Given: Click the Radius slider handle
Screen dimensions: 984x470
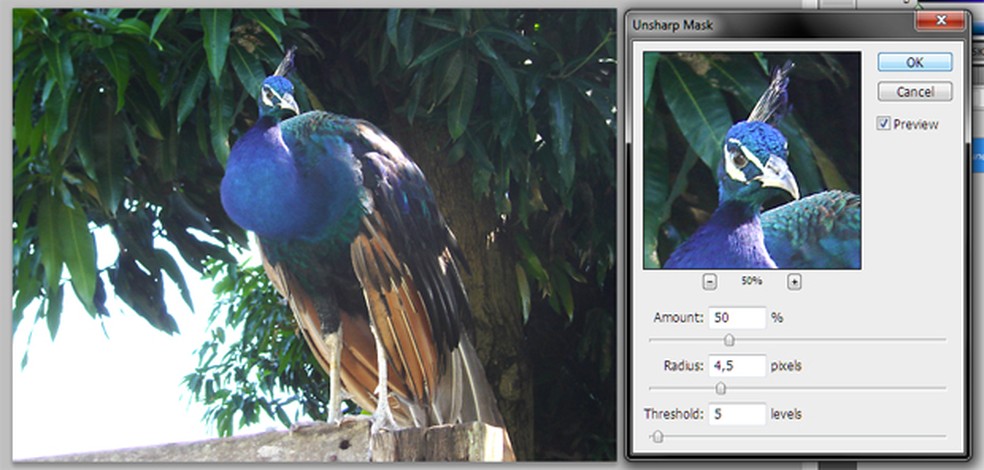Looking at the screenshot, I should pos(721,388).
